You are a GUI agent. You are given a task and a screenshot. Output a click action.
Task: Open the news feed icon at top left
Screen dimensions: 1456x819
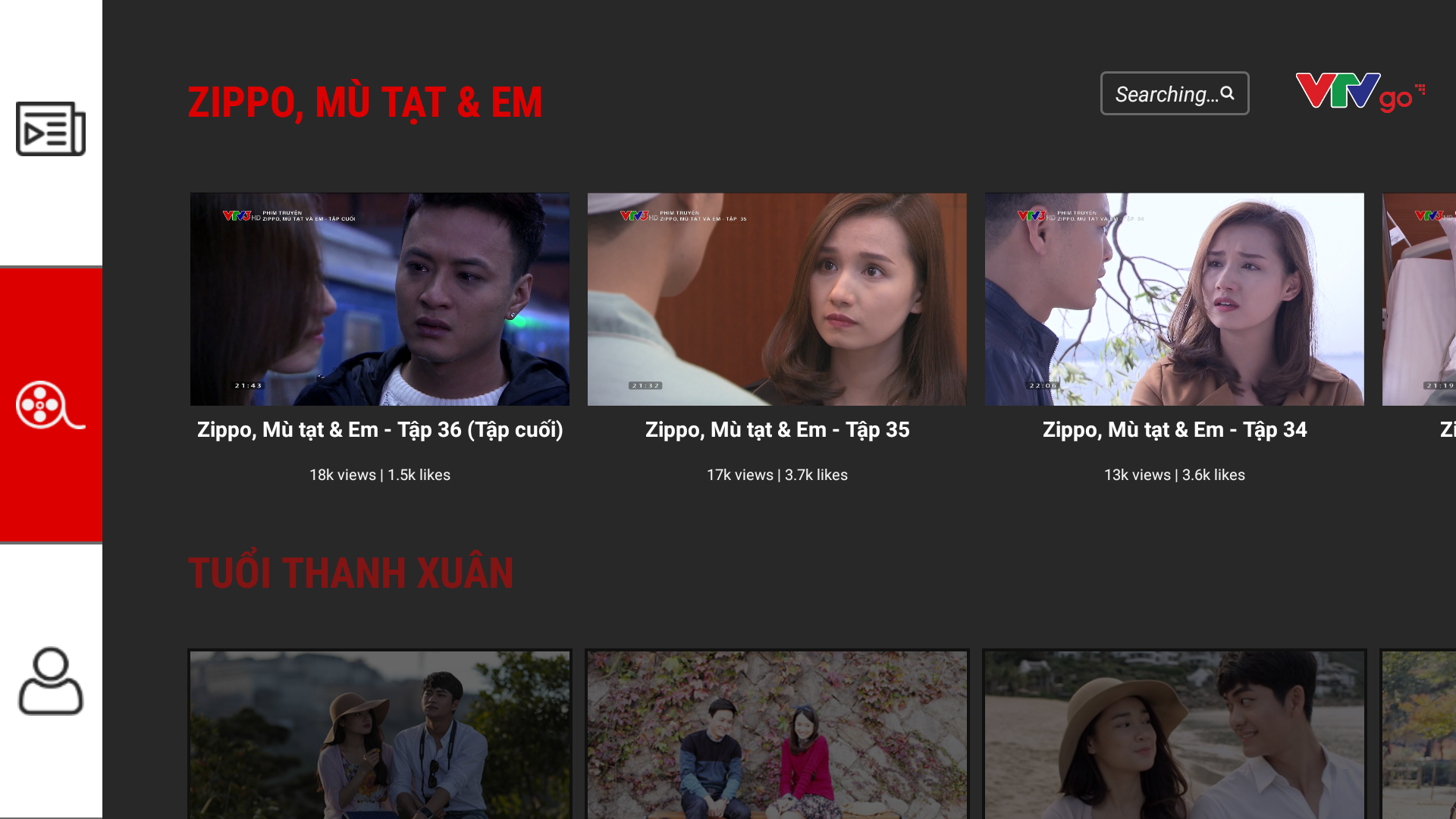50,129
